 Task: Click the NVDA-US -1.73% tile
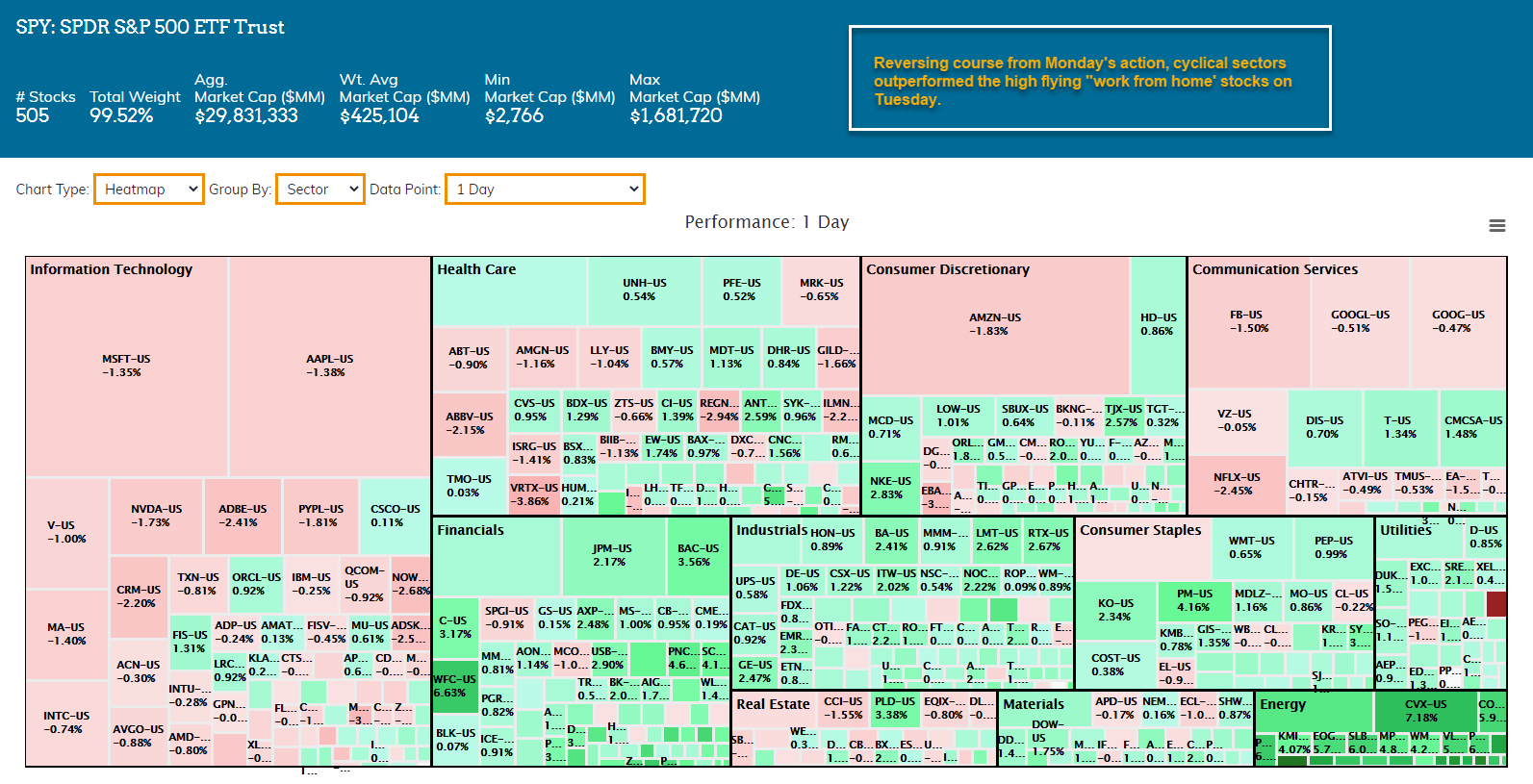tap(155, 517)
